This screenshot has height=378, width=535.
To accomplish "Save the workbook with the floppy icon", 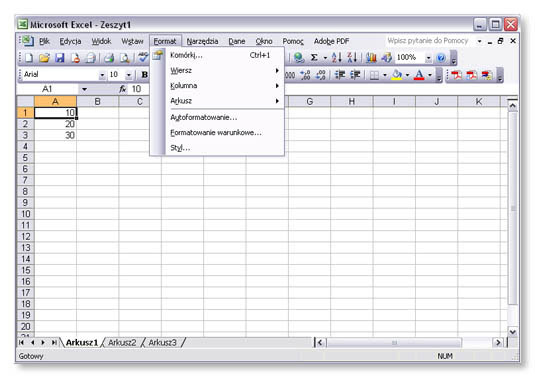I will click(x=60, y=58).
